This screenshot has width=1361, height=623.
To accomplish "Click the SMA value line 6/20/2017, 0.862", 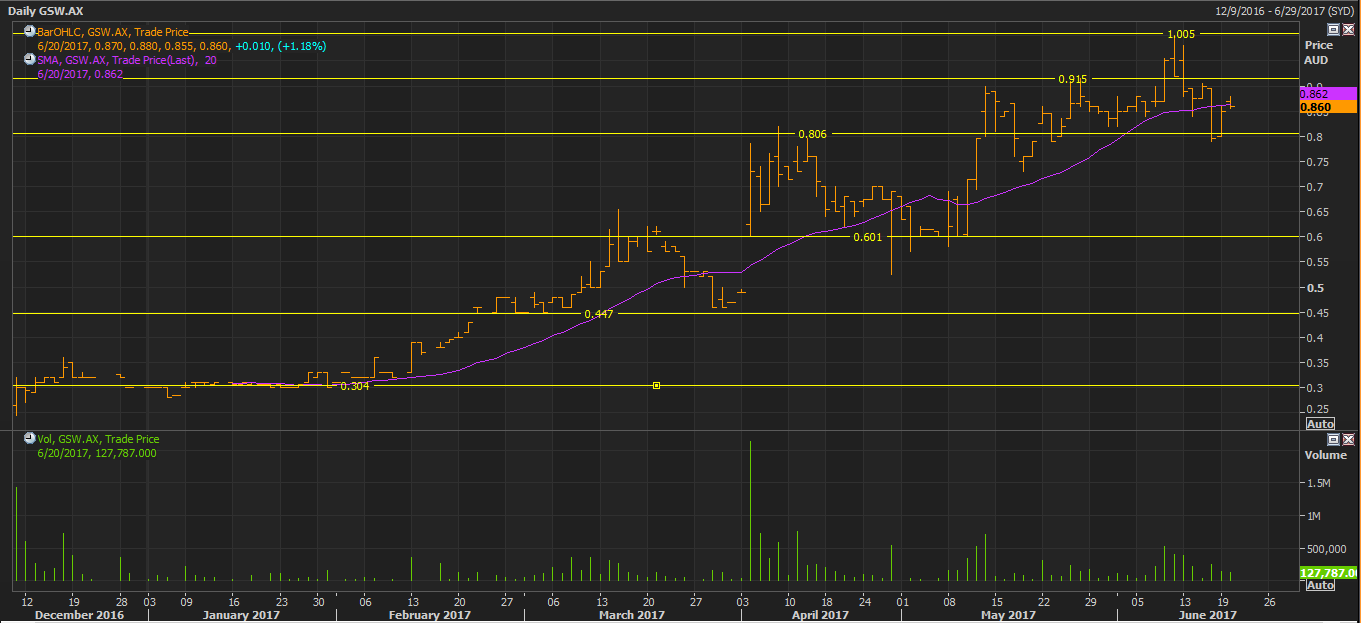I will pyautogui.click(x=80, y=74).
